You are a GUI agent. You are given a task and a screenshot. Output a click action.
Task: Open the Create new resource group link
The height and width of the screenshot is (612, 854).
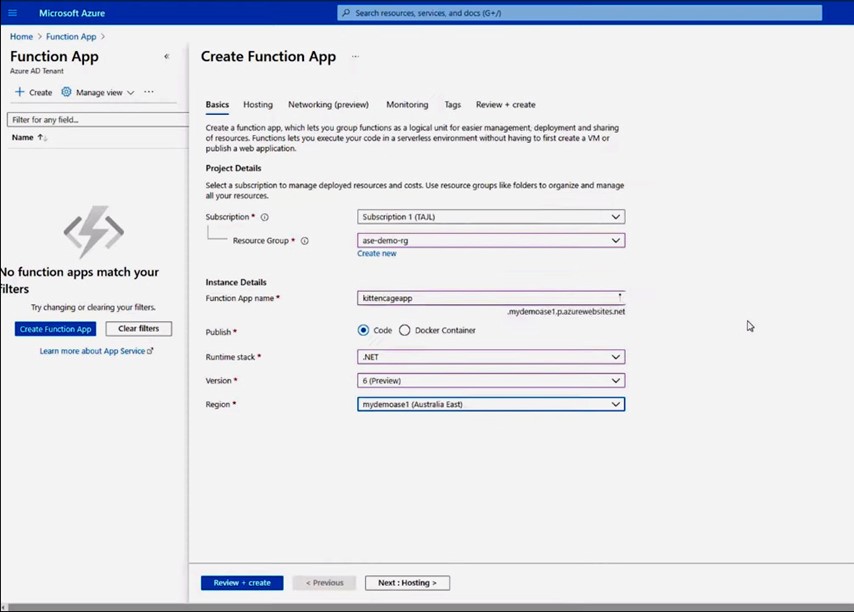[377, 254]
